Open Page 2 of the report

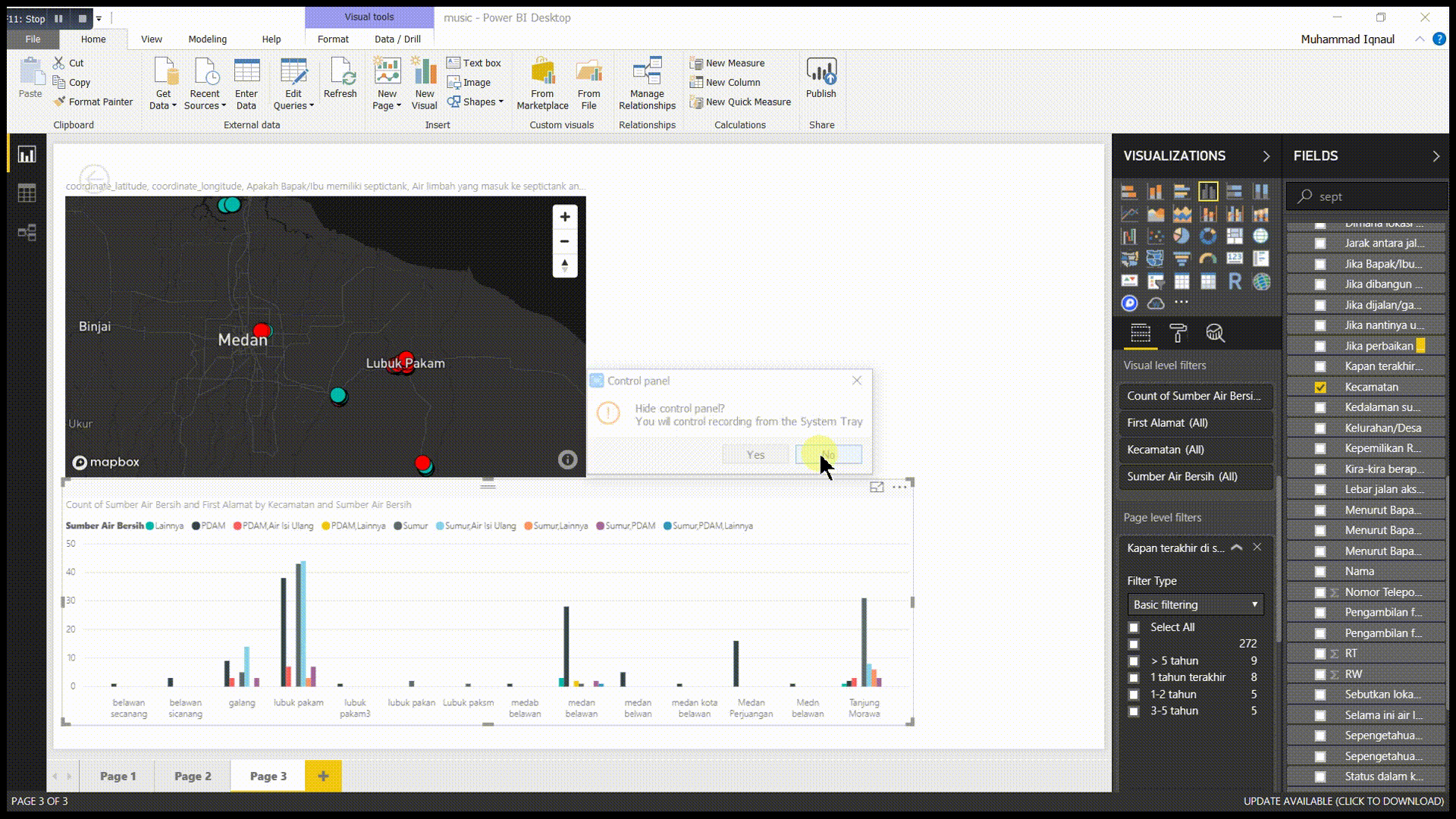[x=192, y=776]
